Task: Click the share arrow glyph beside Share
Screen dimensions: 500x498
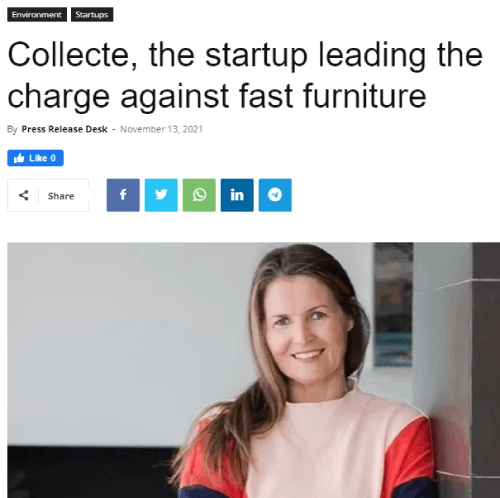Action: [x=23, y=195]
